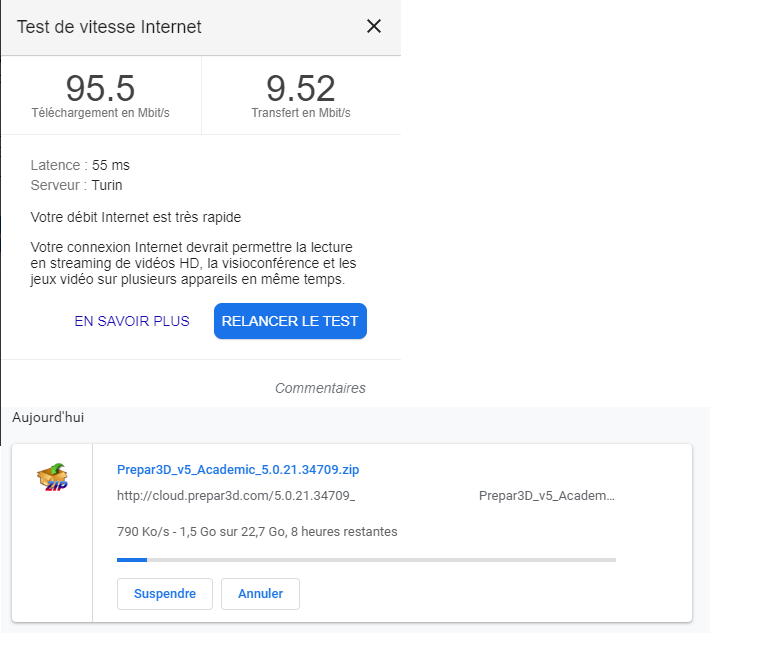Click the ZIP archive file icon
Viewport: 778px width, 664px height.
coord(52,478)
